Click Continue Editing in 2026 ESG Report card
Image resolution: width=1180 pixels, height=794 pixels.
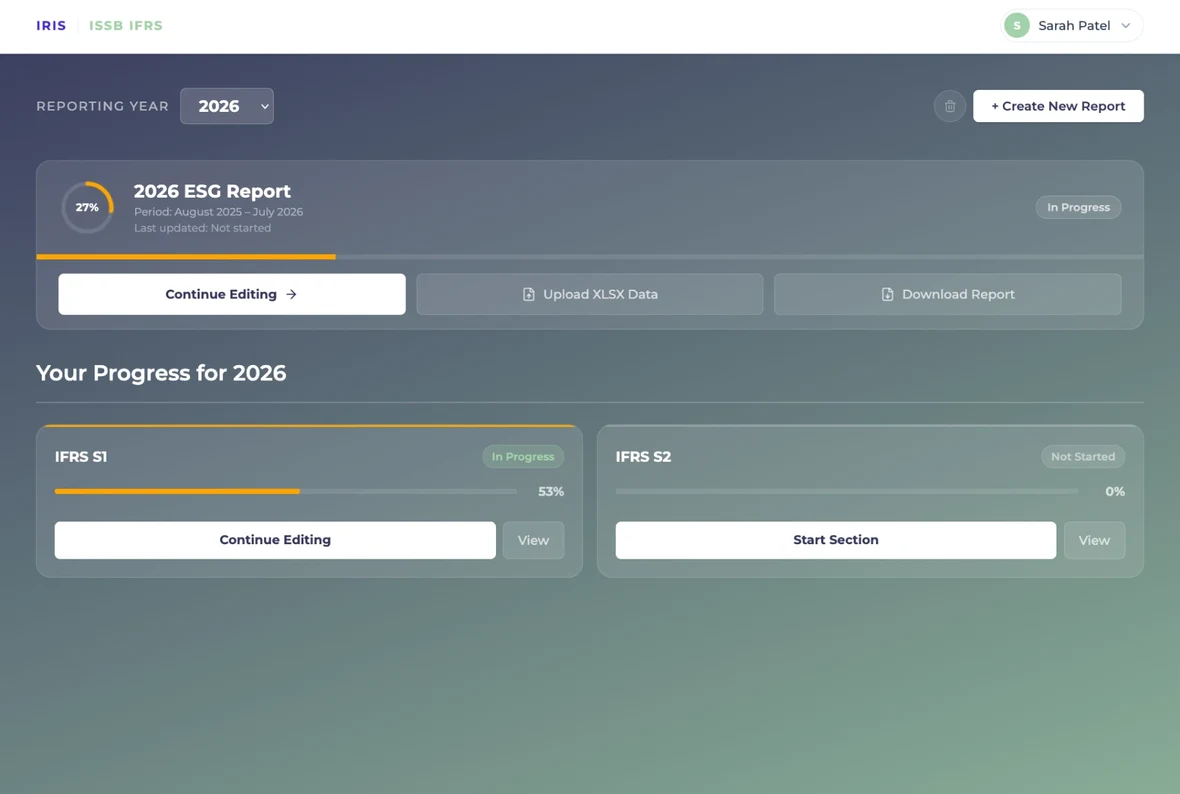[x=232, y=294]
